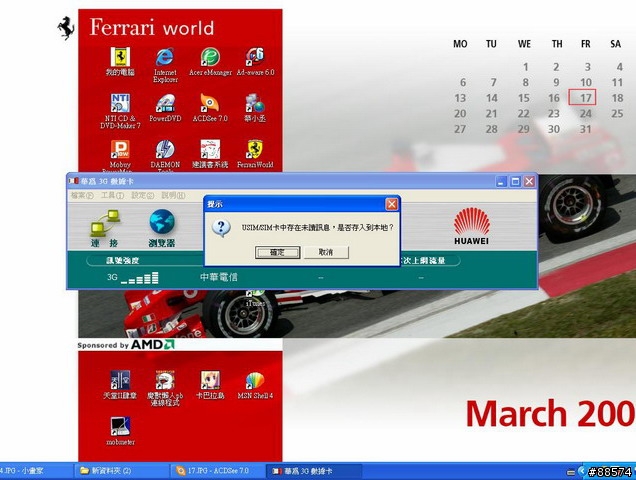
Task: Switch to 新資料夾 (2) taskbar button
Action: click(122, 471)
